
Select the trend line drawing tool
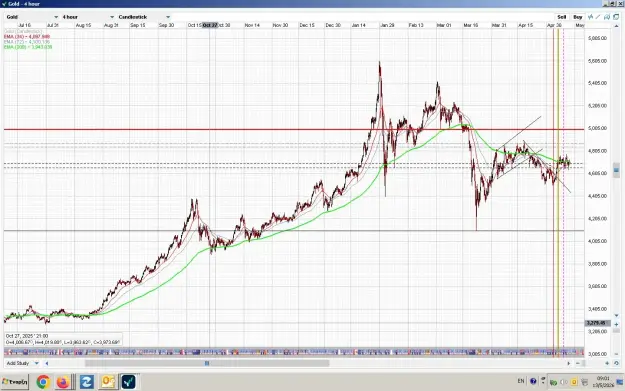pos(598,17)
